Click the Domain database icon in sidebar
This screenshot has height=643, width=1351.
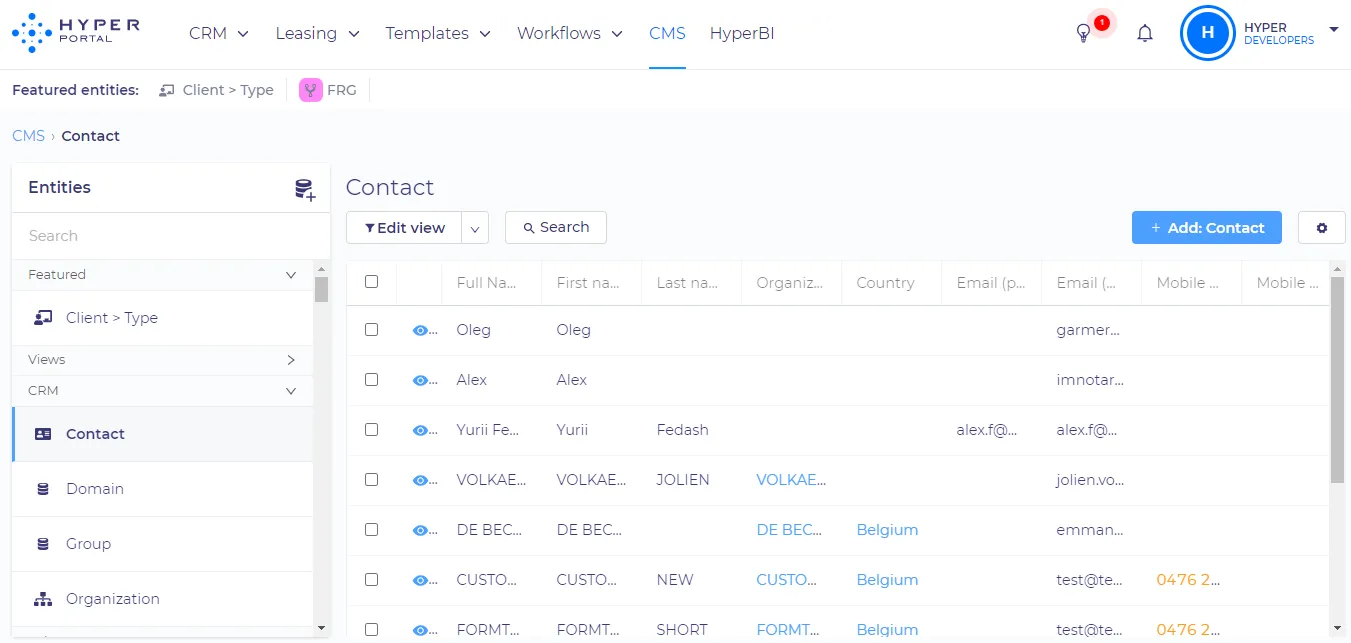click(x=43, y=489)
